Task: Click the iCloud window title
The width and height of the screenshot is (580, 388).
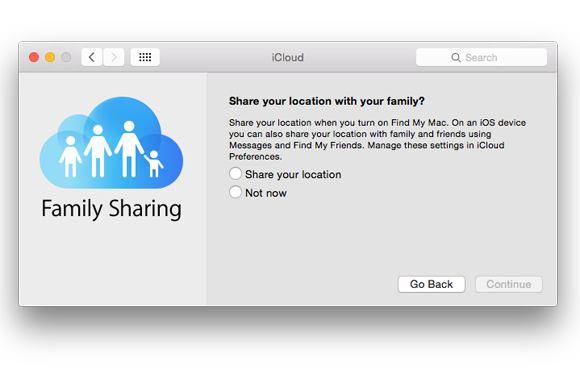Action: [287, 58]
